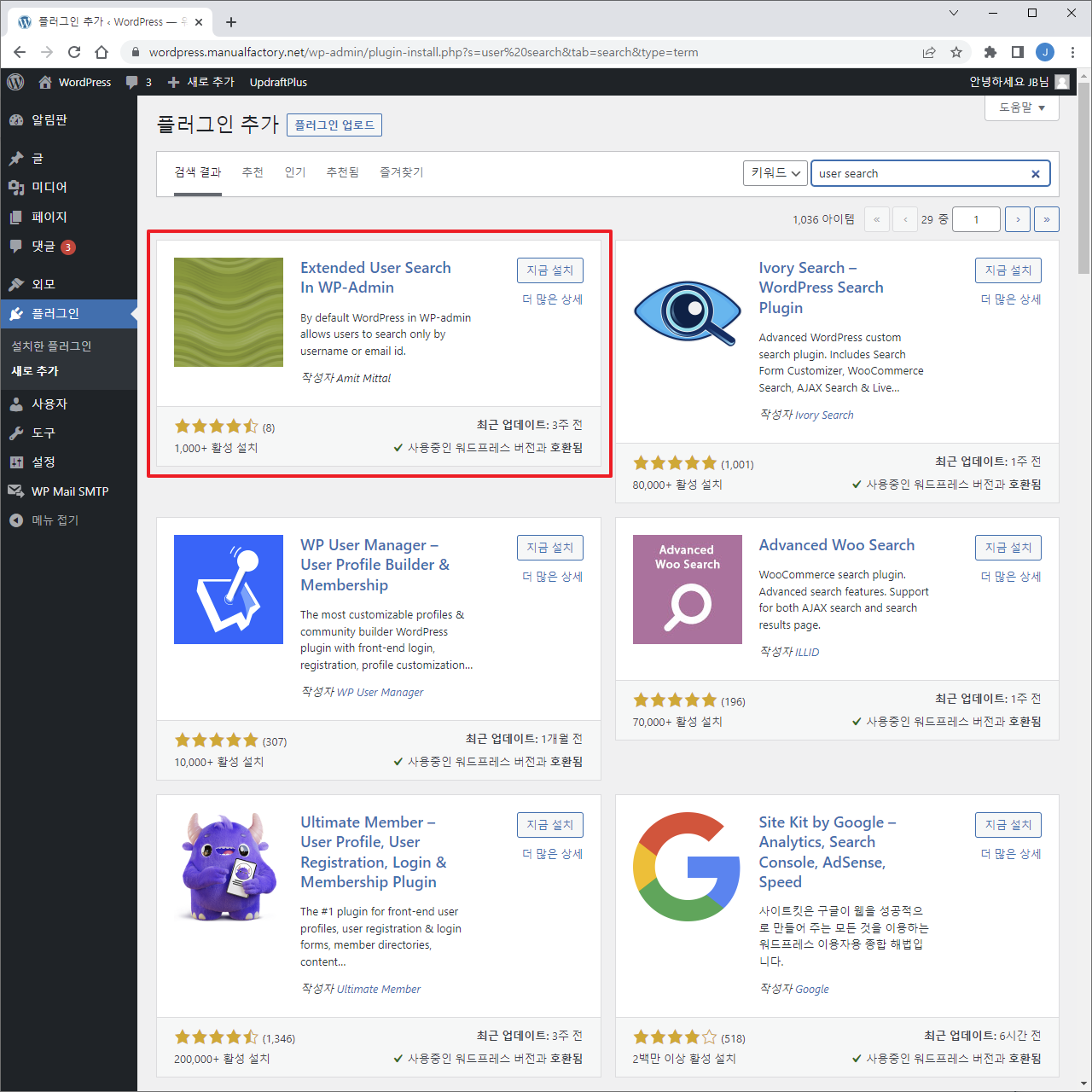Click the Ultimate Member monster thumbnail
1092x1092 pixels.
[229, 867]
